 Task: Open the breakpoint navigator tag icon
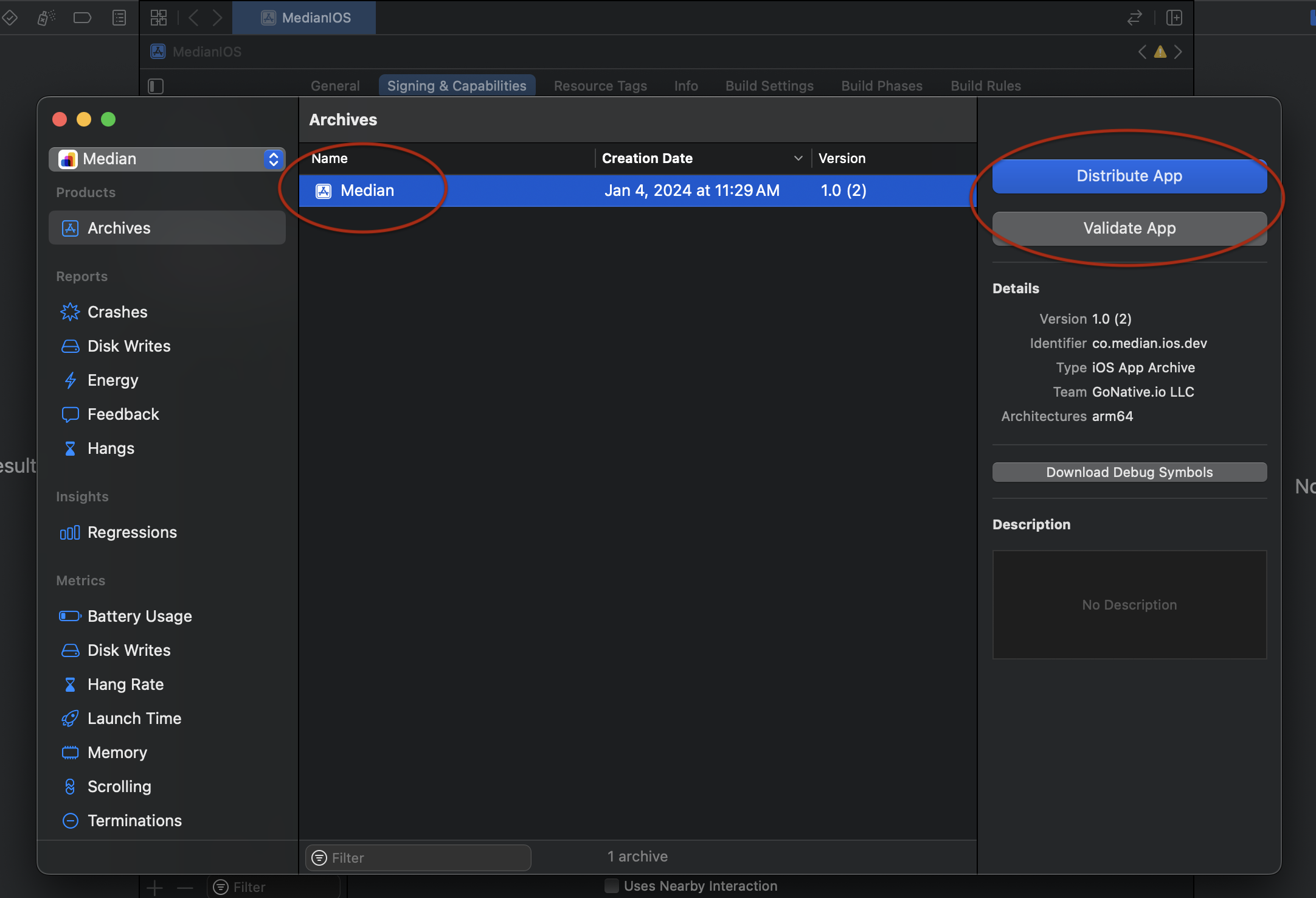click(82, 18)
